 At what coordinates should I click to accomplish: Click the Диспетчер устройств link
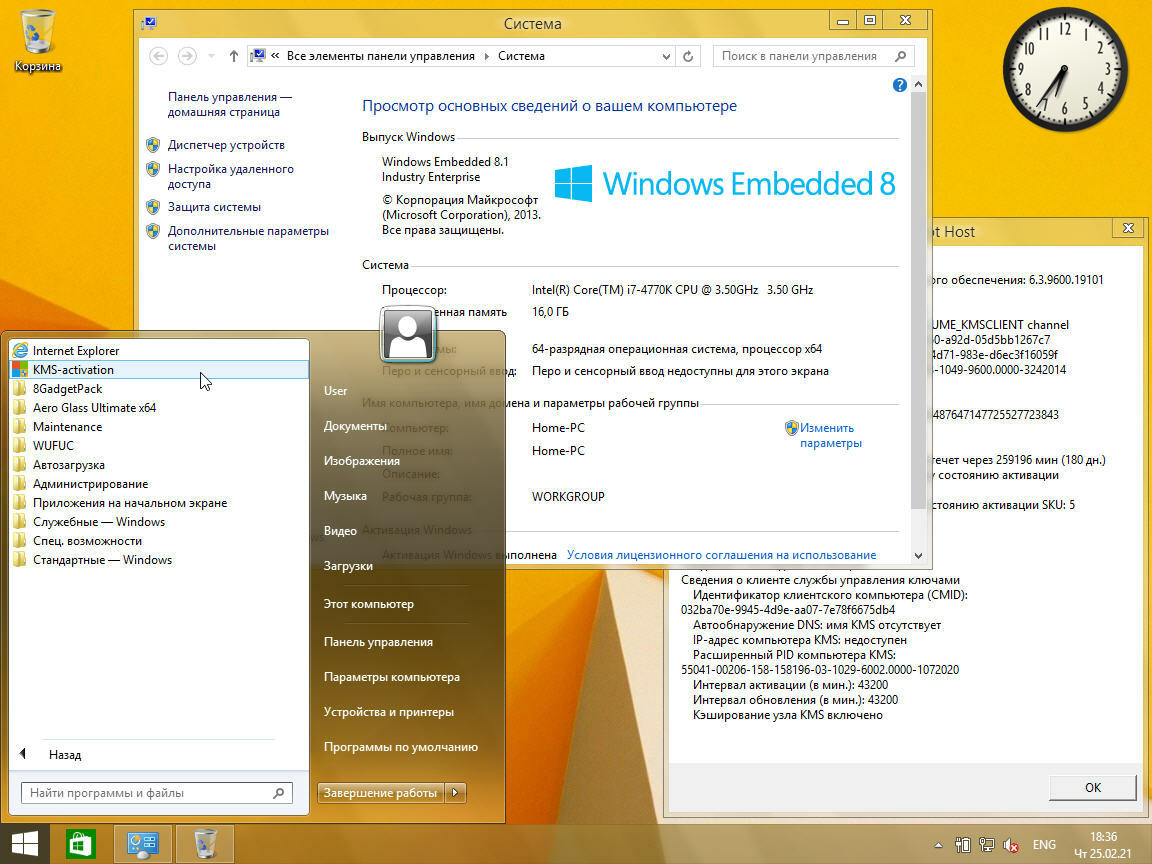pyautogui.click(x=226, y=145)
